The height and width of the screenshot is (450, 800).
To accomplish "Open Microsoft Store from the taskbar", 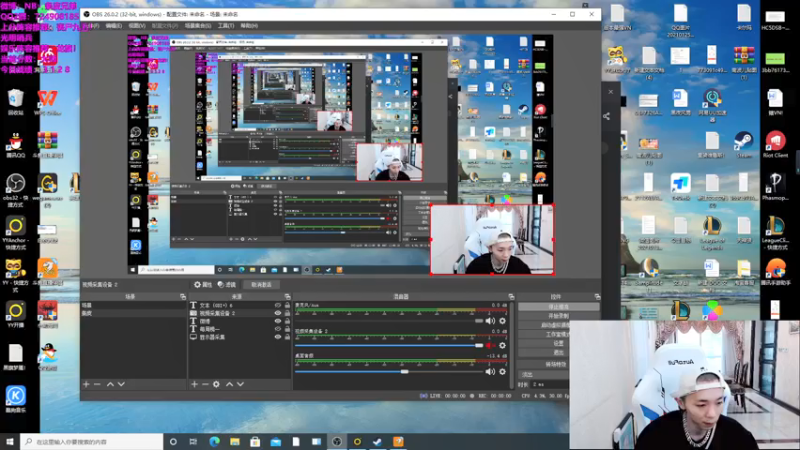I will pyautogui.click(x=255, y=442).
